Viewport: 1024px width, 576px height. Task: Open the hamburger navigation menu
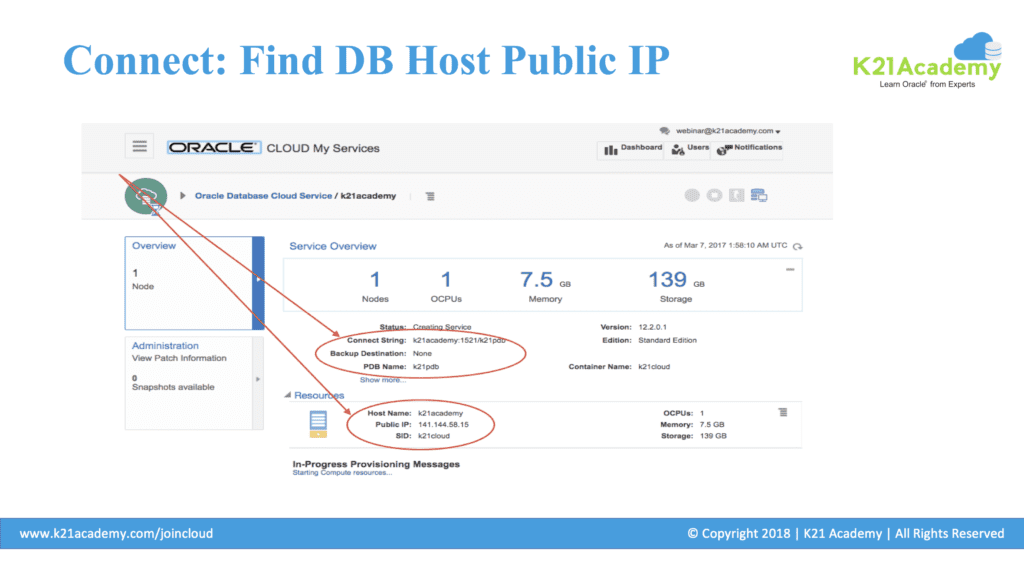pyautogui.click(x=139, y=146)
